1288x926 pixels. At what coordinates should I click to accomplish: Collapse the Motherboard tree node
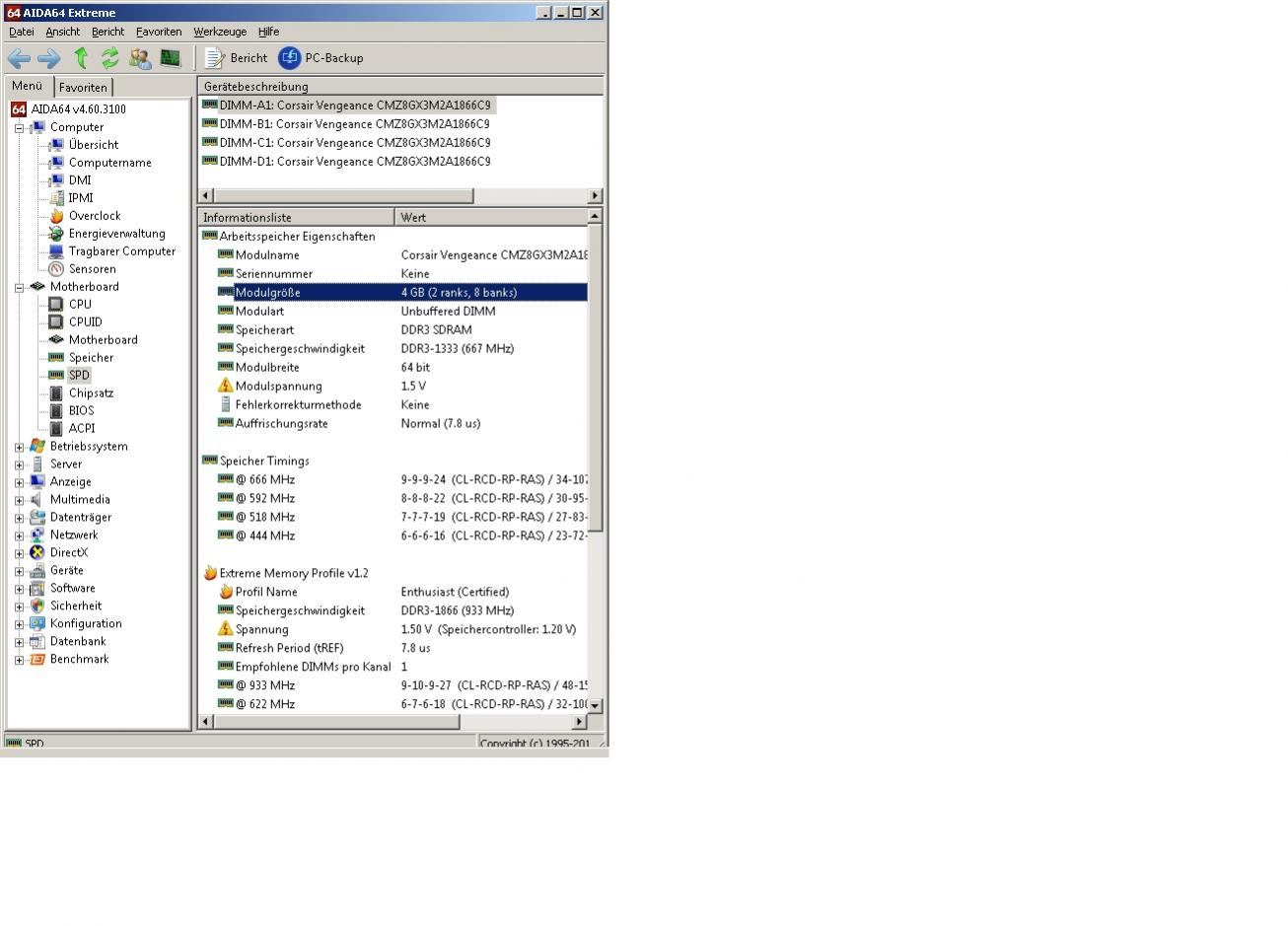coord(19,287)
